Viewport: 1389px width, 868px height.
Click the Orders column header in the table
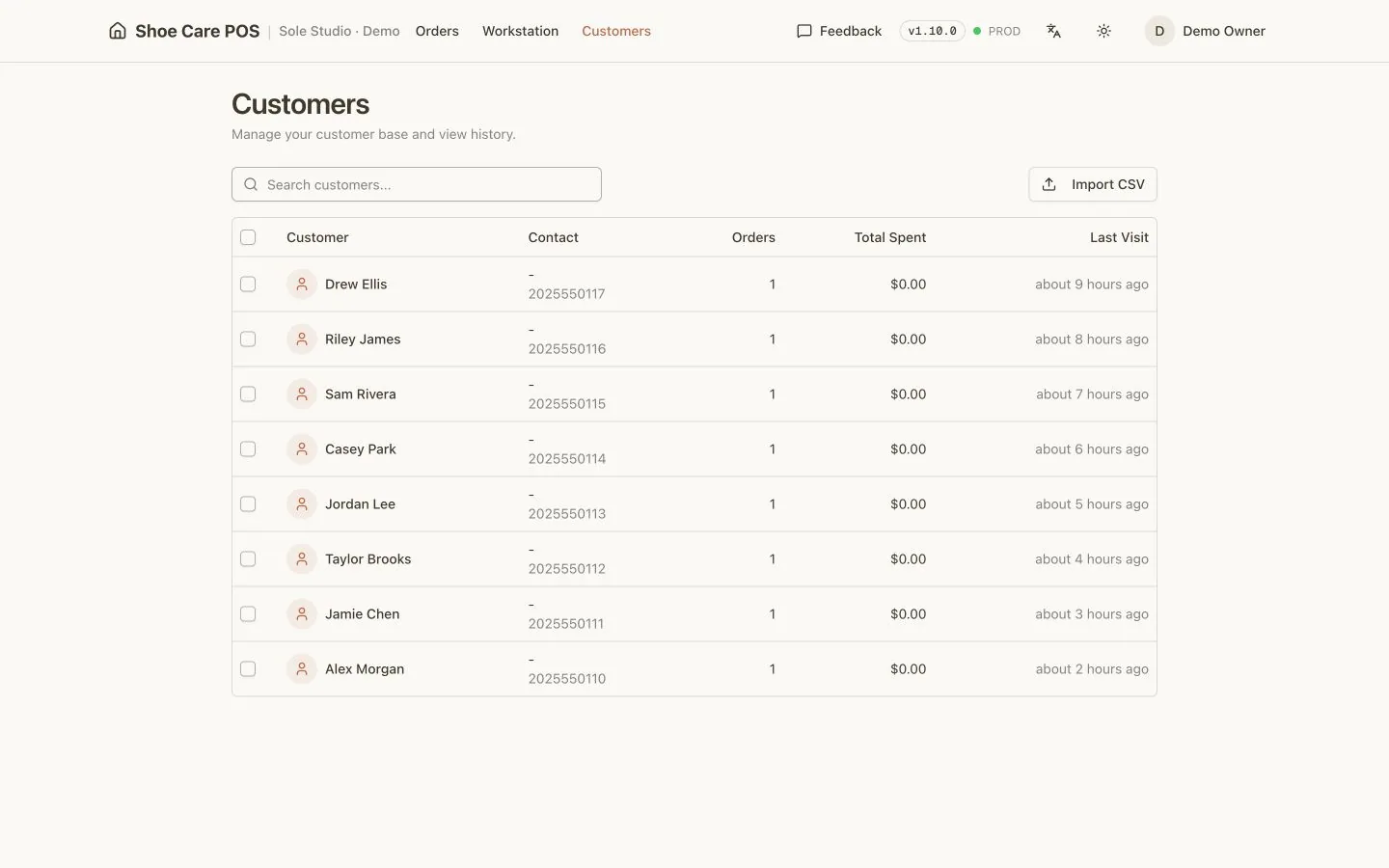753,237
